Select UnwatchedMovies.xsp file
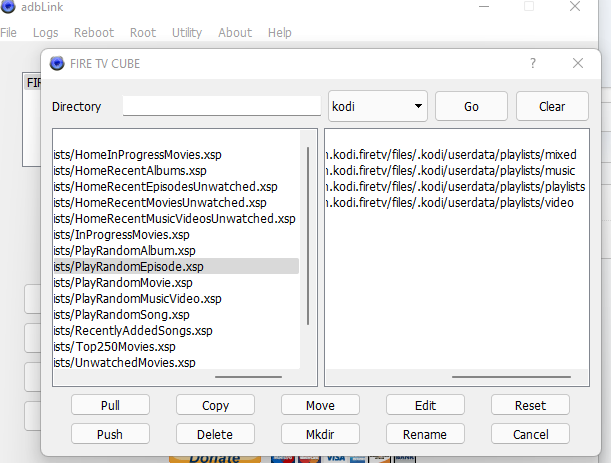This screenshot has width=611, height=463. point(176,362)
